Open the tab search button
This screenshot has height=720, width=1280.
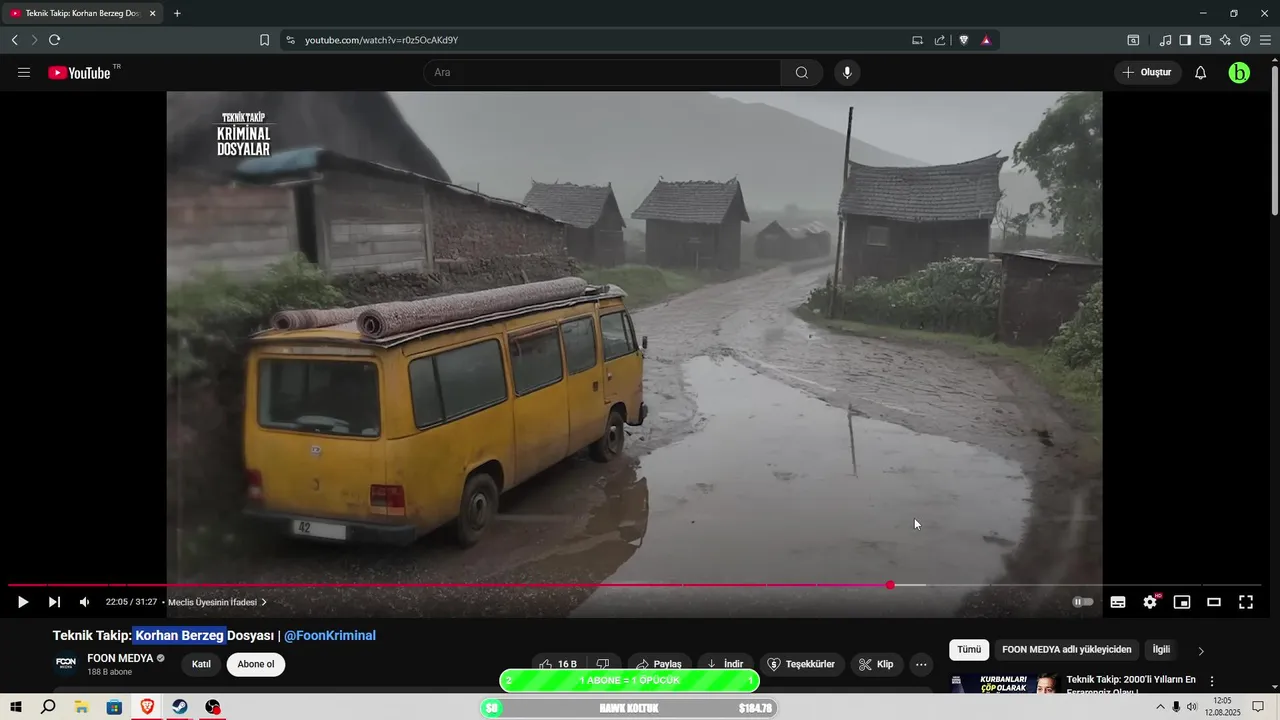[1133, 40]
